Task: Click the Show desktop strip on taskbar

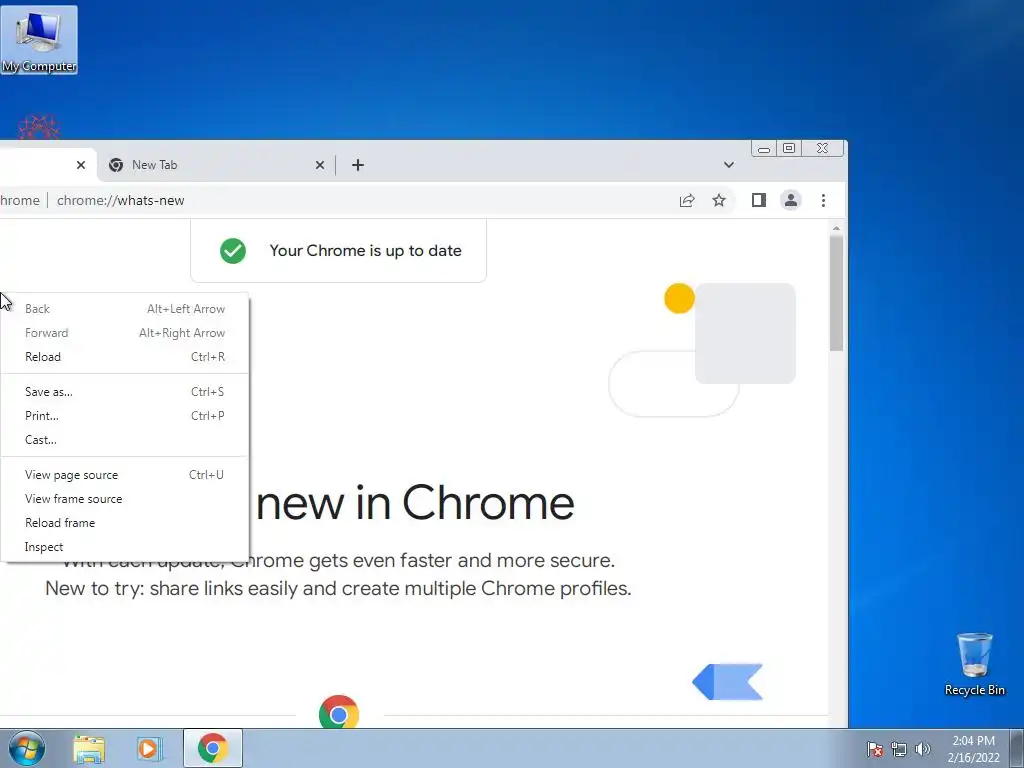Action: pyautogui.click(x=1017, y=748)
